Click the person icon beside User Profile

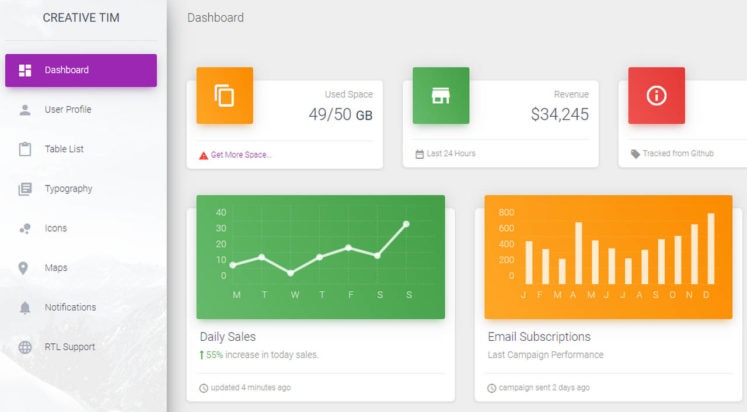25,109
